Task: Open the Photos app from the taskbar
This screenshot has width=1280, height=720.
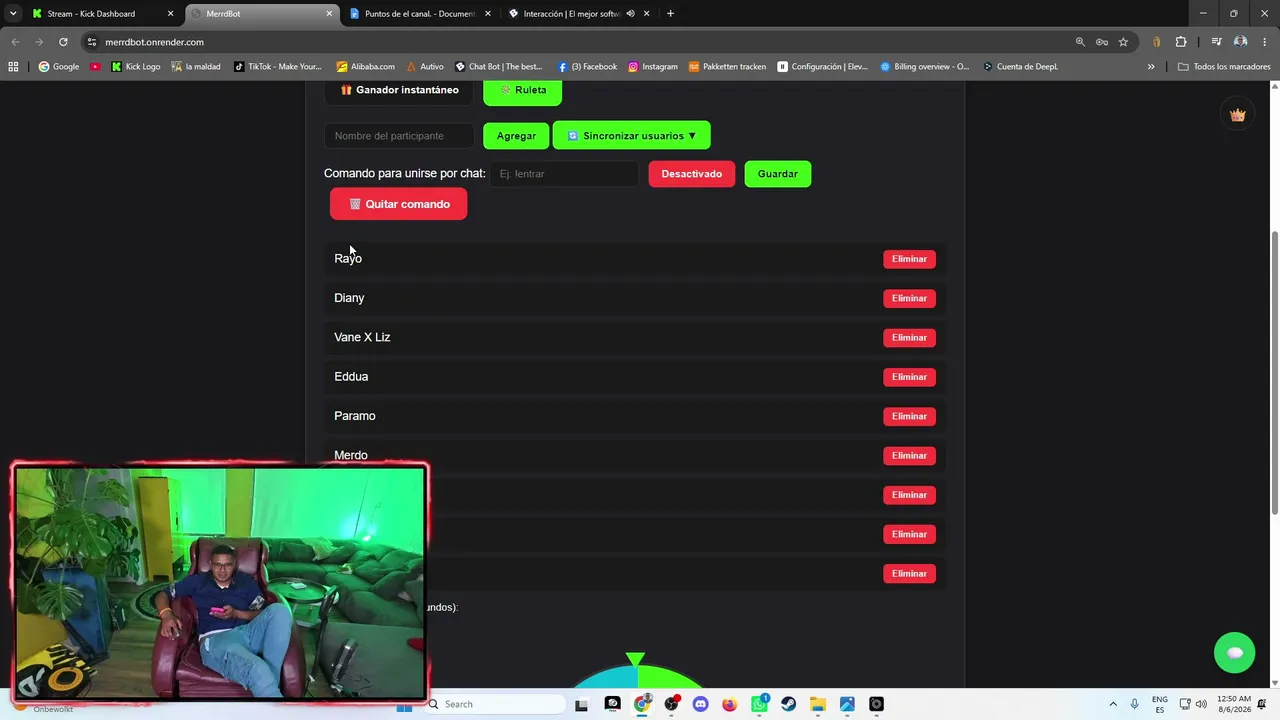Action: pos(847,704)
